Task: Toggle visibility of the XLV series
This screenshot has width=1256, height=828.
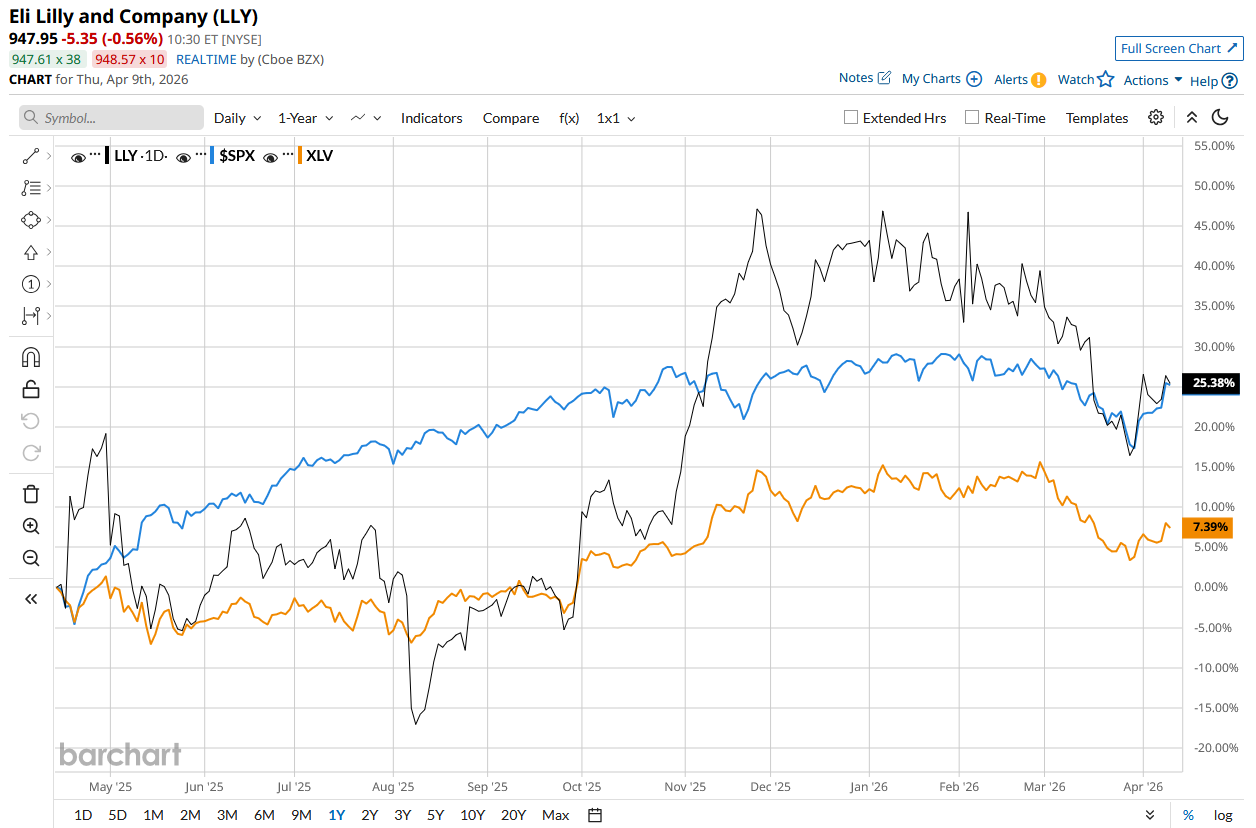Action: tap(270, 156)
